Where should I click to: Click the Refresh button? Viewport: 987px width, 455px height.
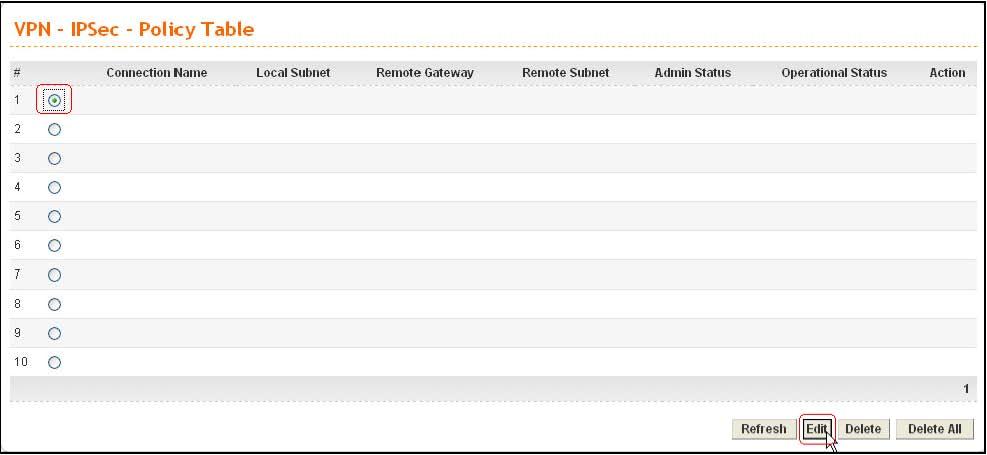pos(764,429)
